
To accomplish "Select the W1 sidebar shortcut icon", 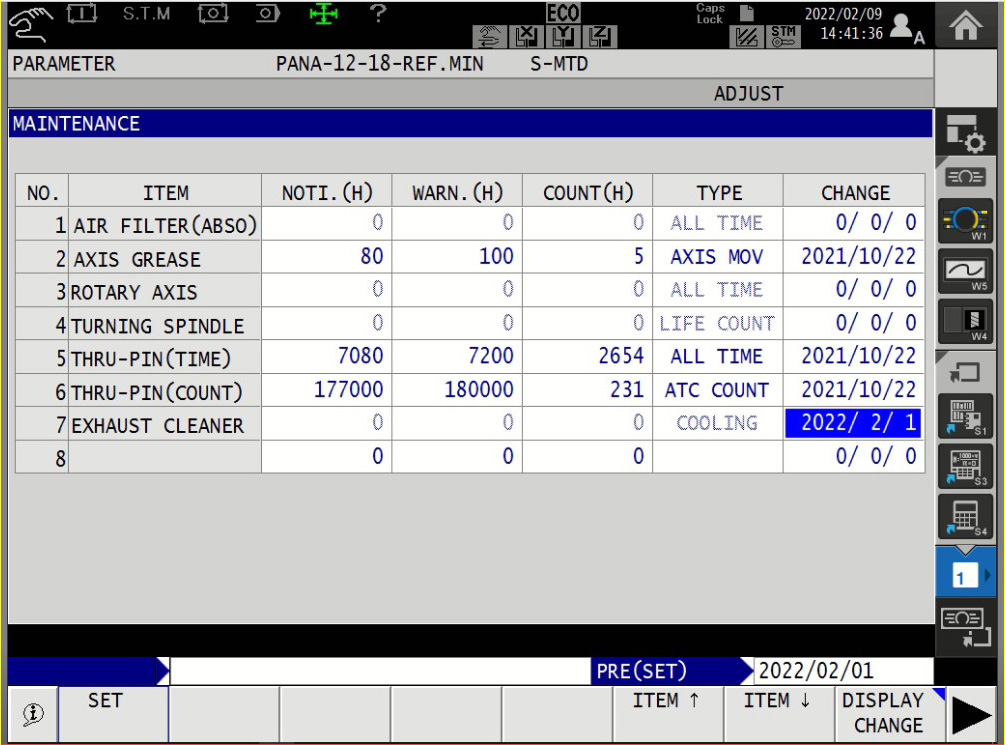I will click(966, 221).
